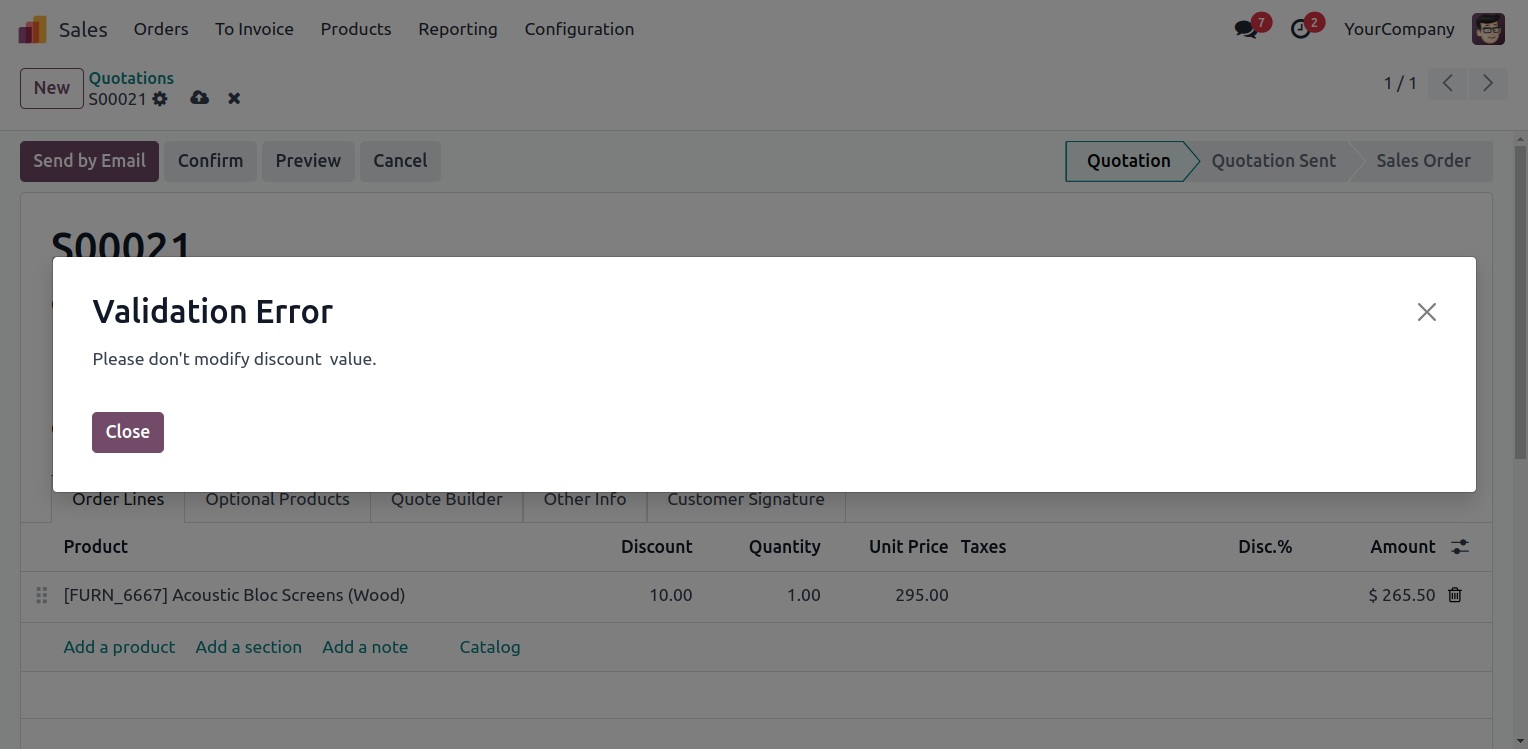The height and width of the screenshot is (749, 1528).
Task: Click the Unit Price column header
Action: click(908, 547)
